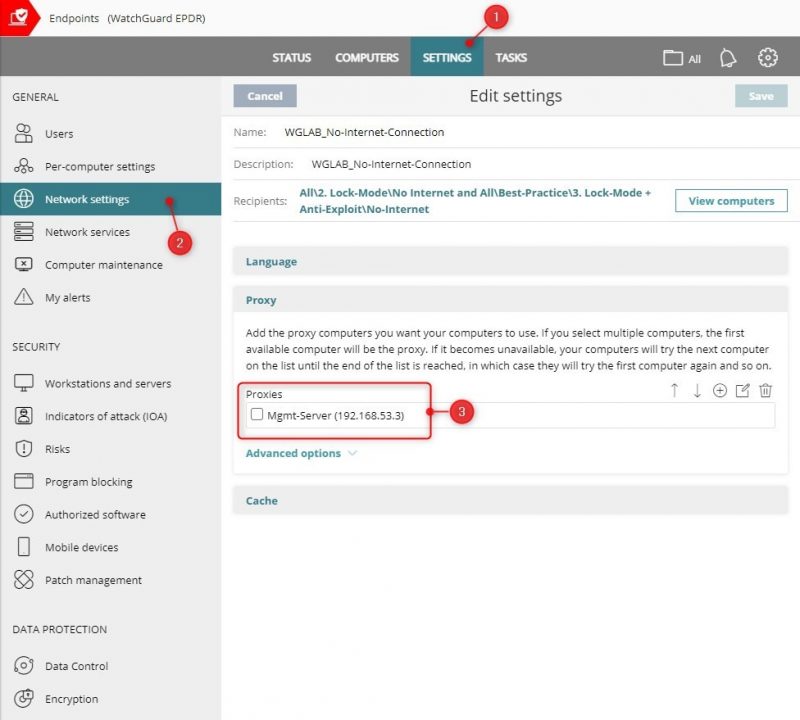The image size is (800, 720).
Task: Expand the Cache section
Action: click(261, 500)
